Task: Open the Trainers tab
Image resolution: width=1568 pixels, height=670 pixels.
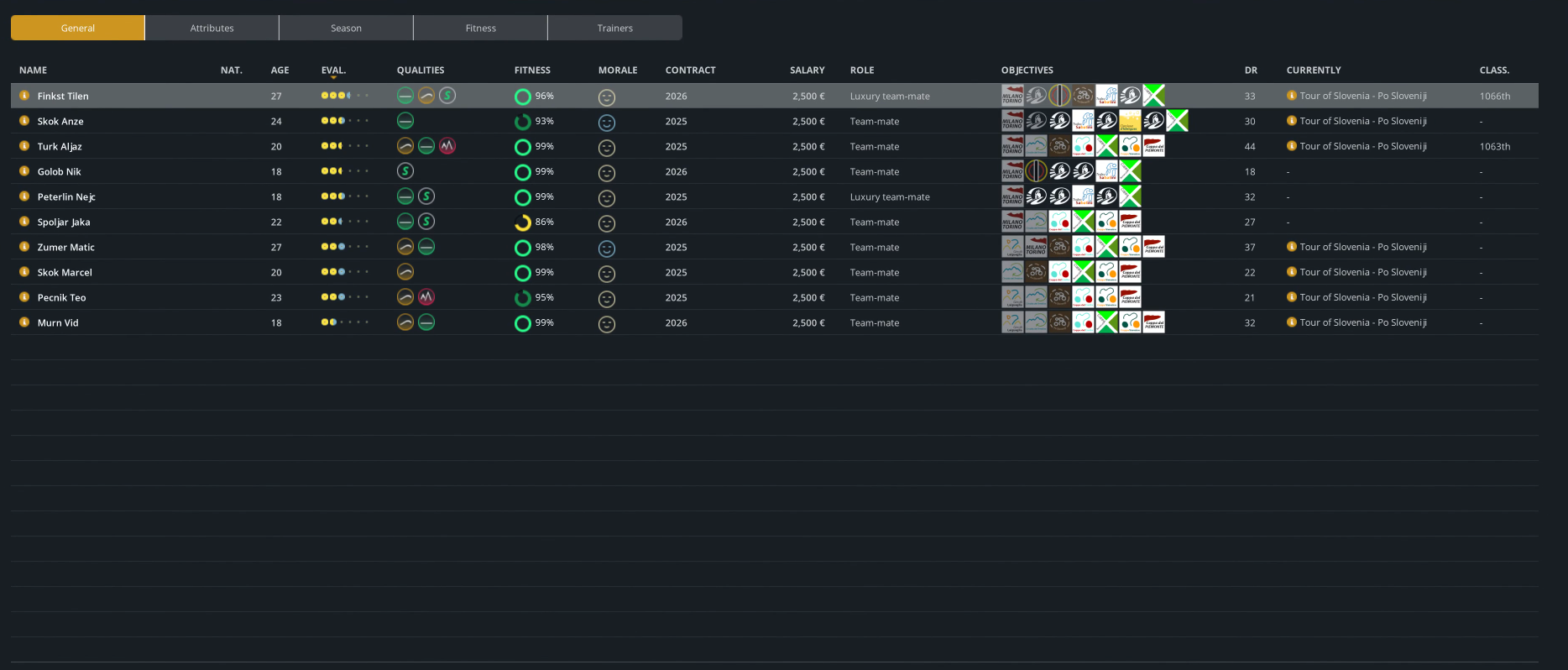Action: 614,28
